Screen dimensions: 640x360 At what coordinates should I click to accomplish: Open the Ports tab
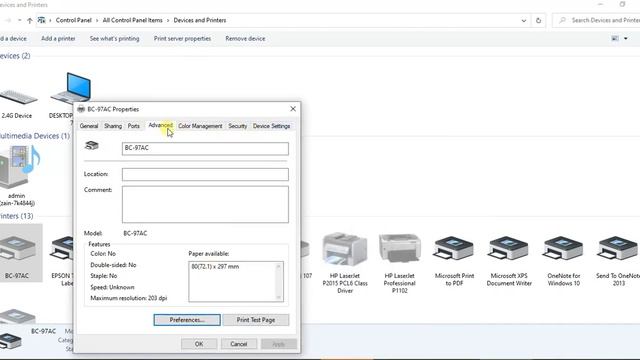(x=133, y=126)
